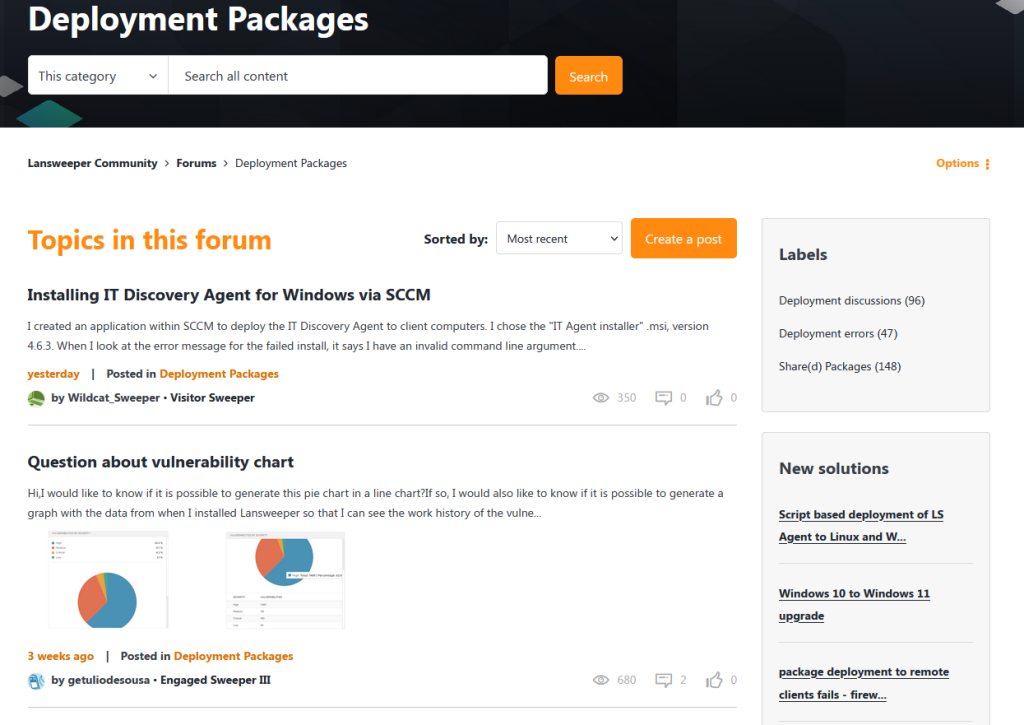Click the Options three-dot icon
This screenshot has width=1024, height=725.
tap(987, 164)
